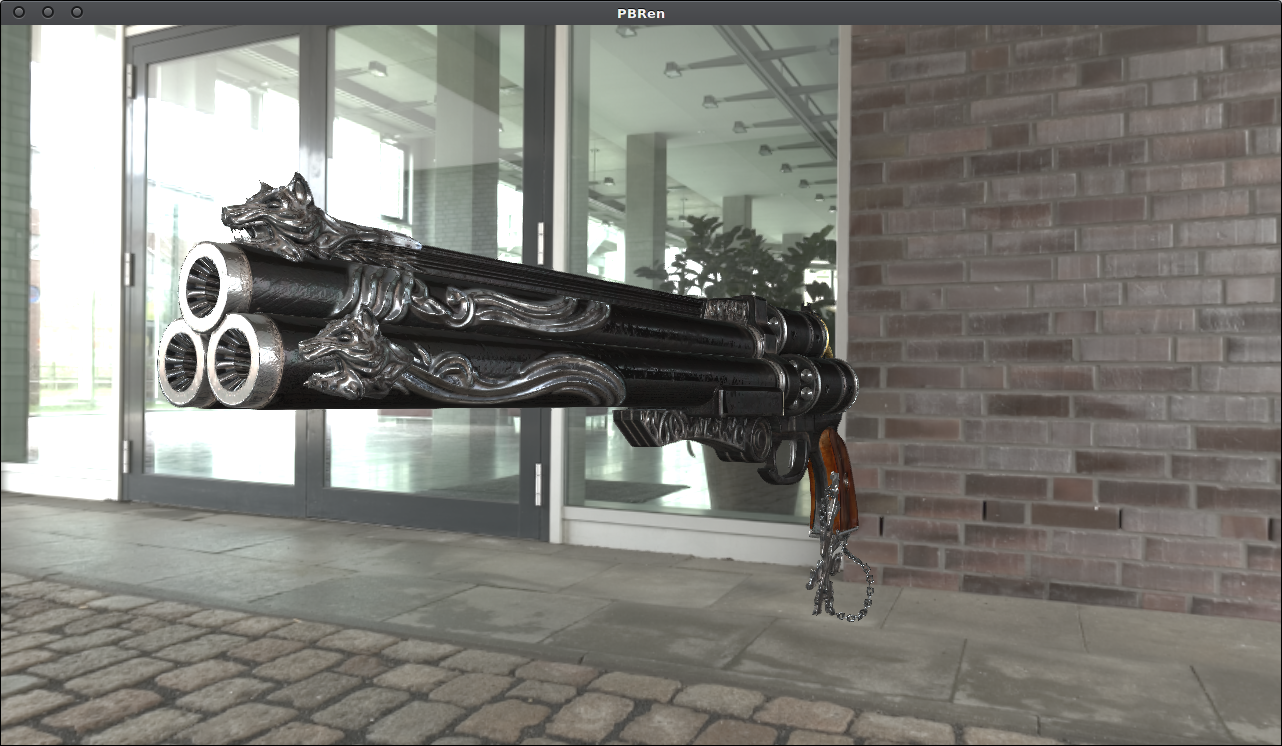This screenshot has height=746, width=1282.
Task: Click the leftmost window control button
Action: pos(18,12)
